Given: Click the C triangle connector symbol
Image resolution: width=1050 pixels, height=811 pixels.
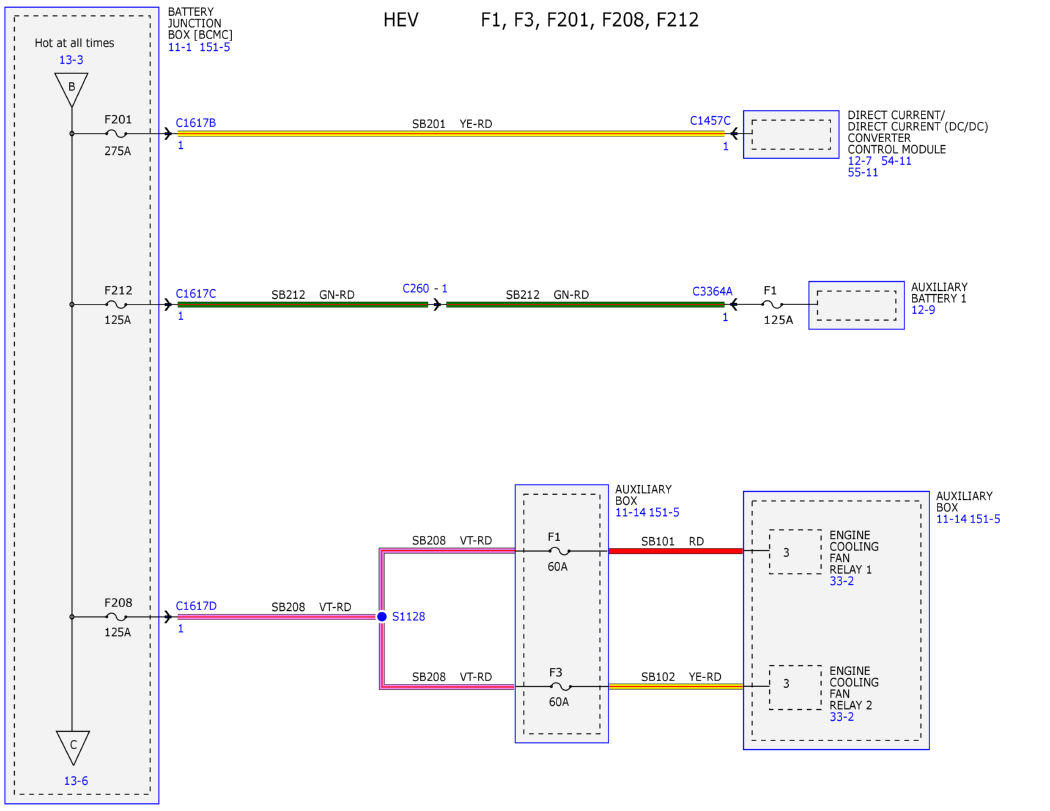Looking at the screenshot, I should (x=73, y=747).
